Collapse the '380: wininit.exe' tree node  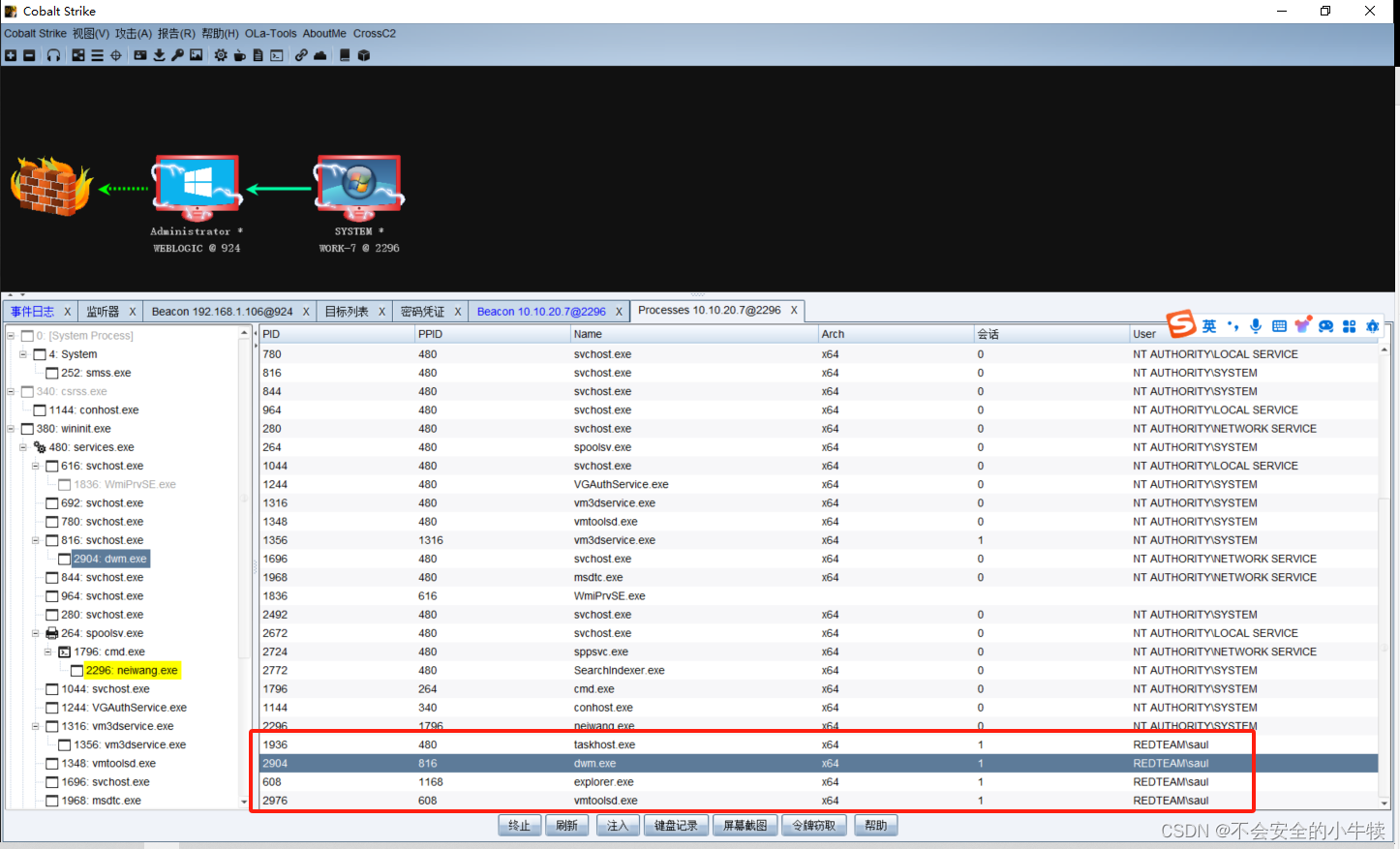(x=11, y=429)
